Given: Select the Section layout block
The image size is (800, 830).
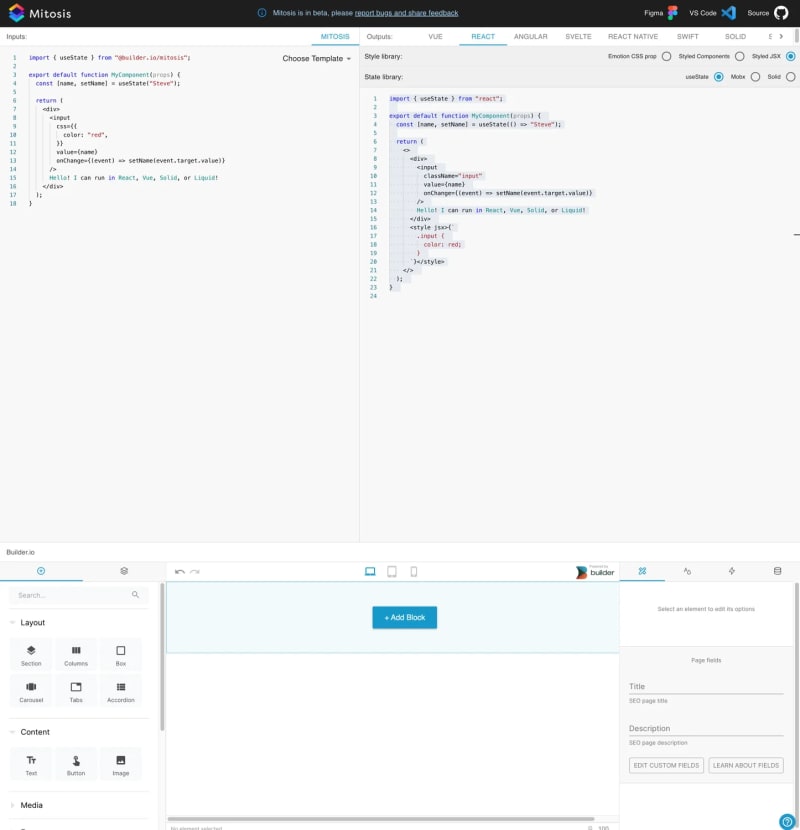Looking at the screenshot, I should tap(31, 655).
